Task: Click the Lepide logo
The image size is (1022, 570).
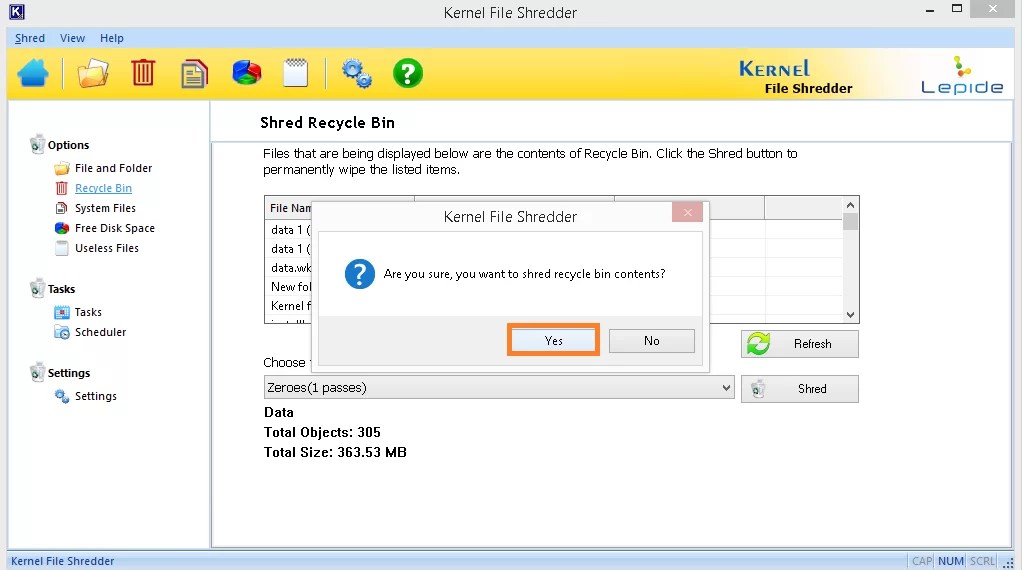Action: tap(962, 76)
